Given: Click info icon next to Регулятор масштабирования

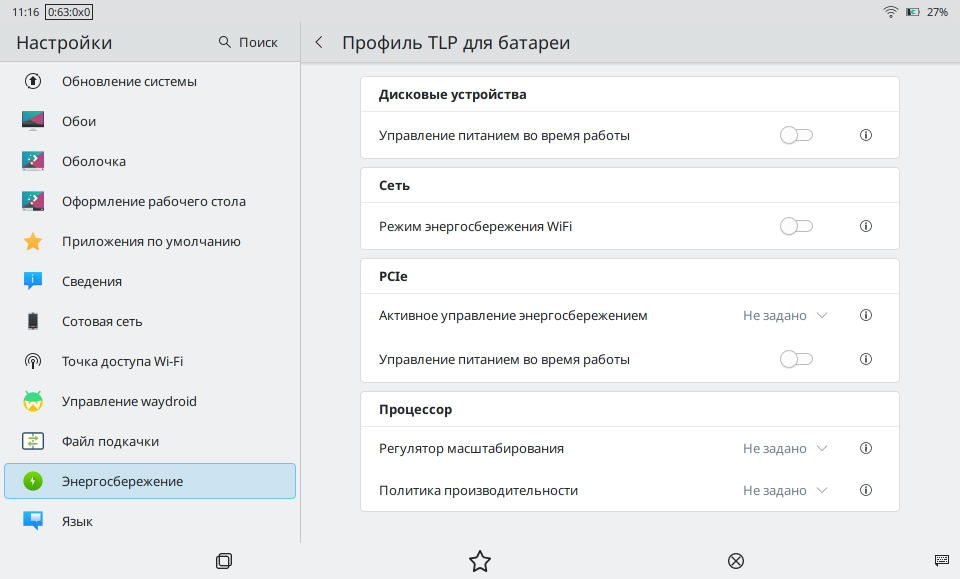Looking at the screenshot, I should coord(866,448).
